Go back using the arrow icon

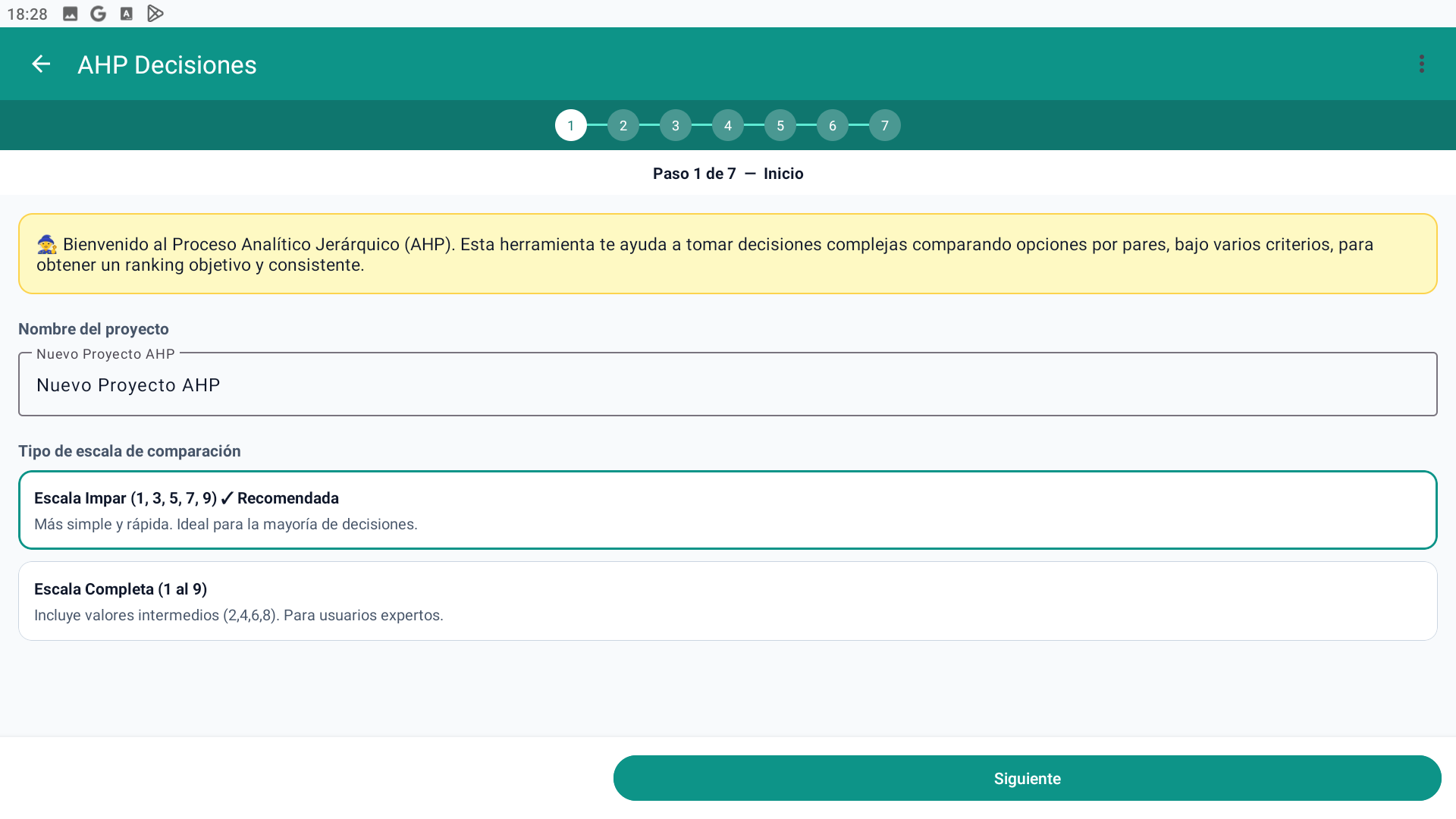coord(41,64)
